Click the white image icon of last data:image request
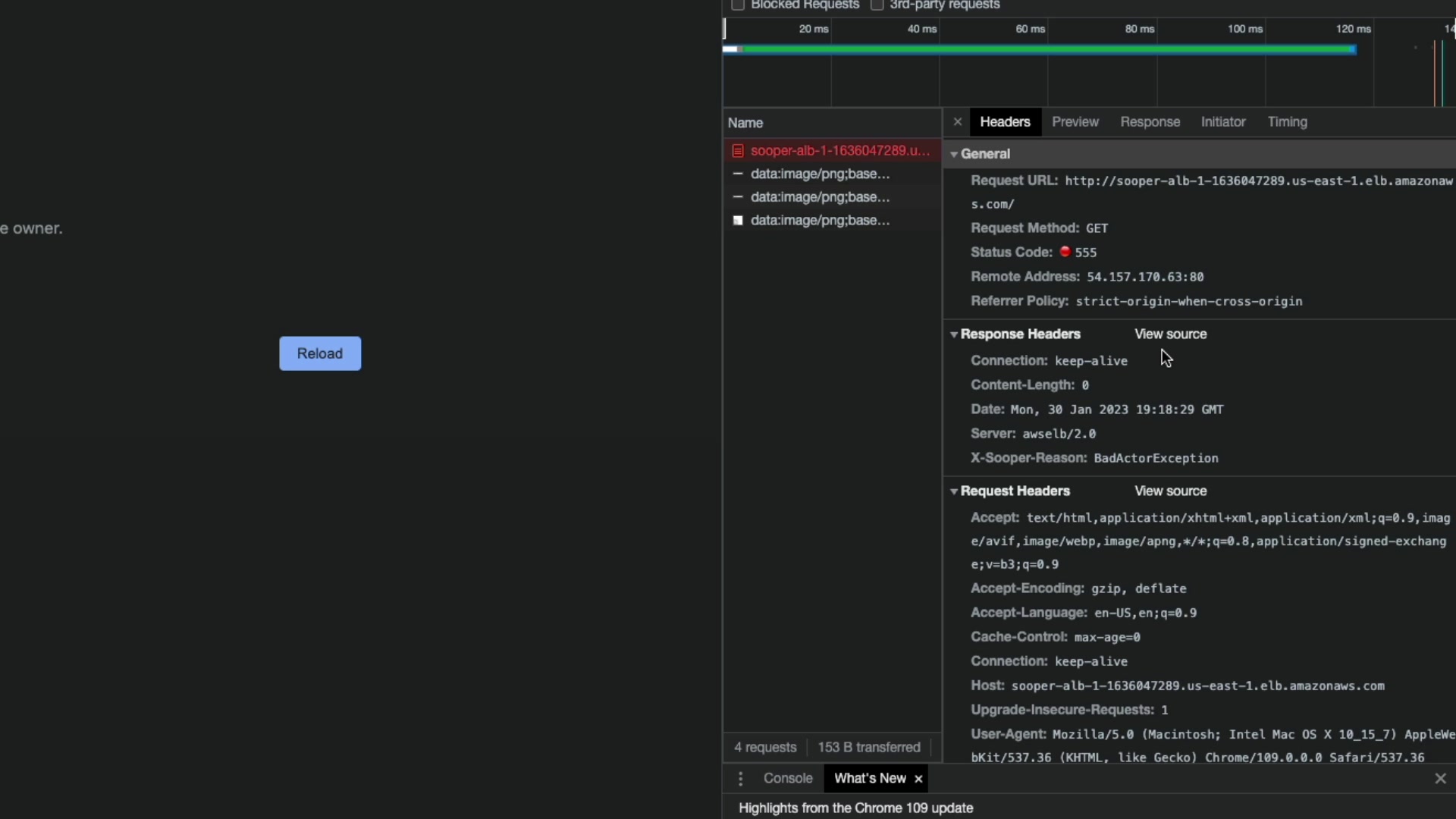1456x819 pixels. pos(737,221)
